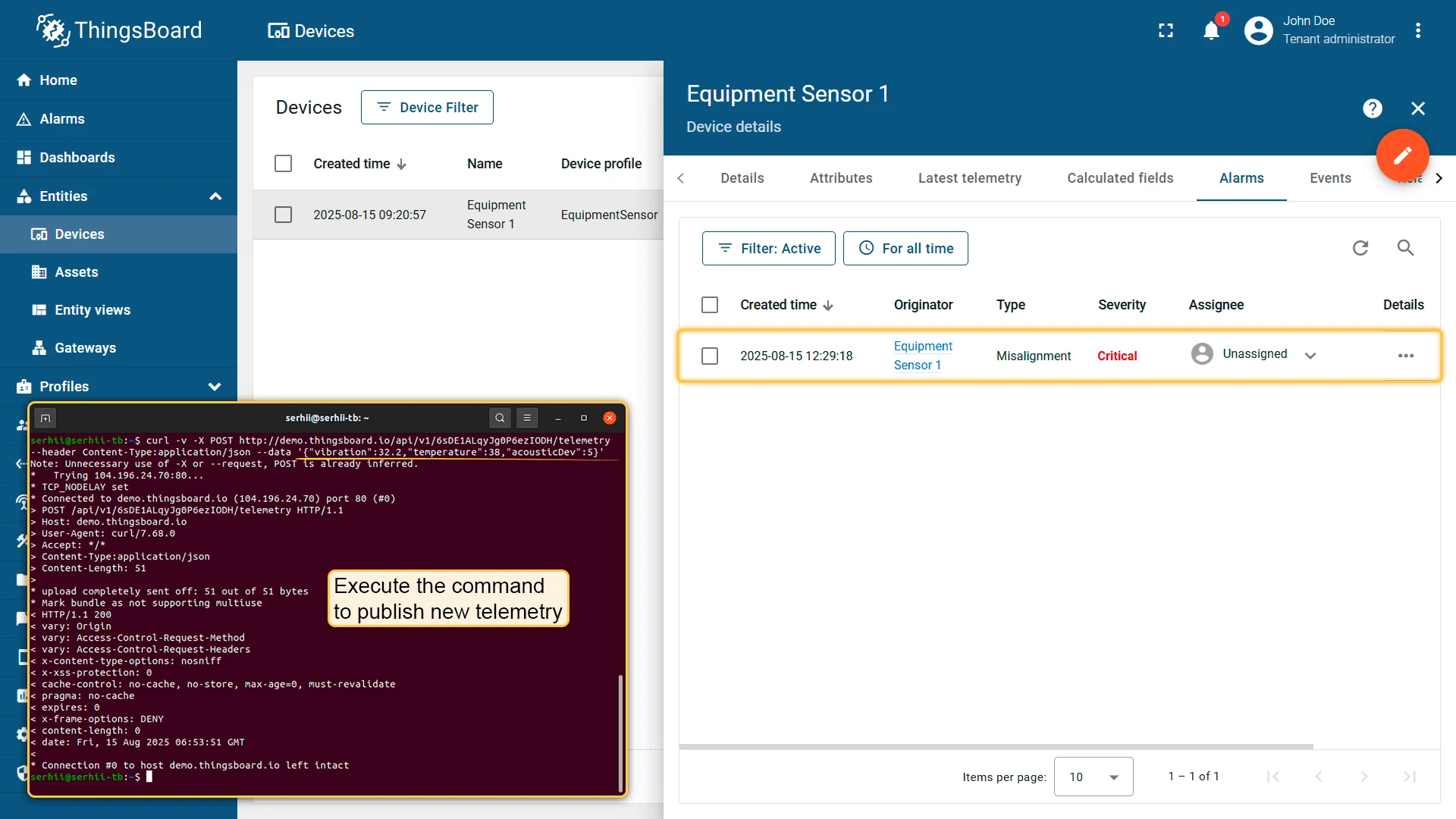Open alarm details three-dots icon
The height and width of the screenshot is (819, 1456).
point(1406,356)
